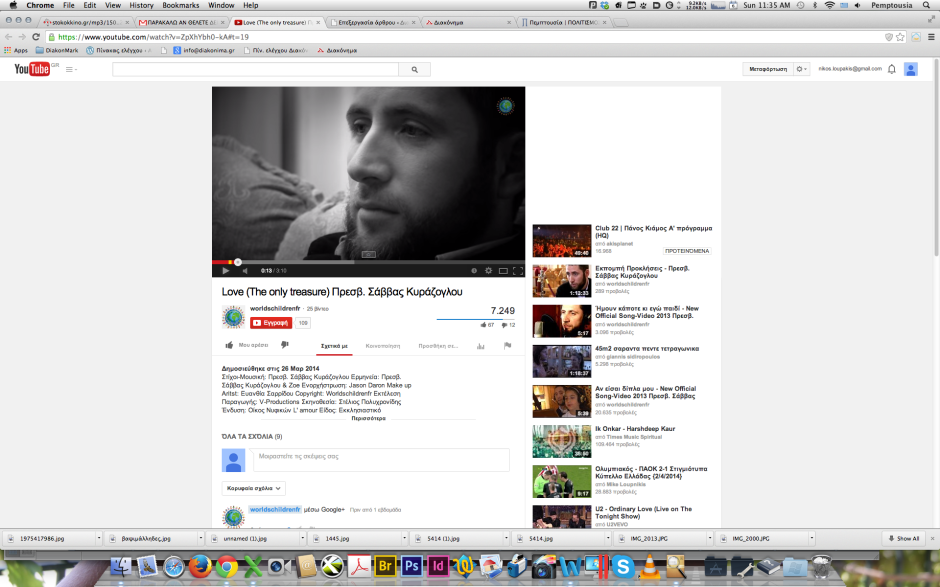Viewport: 940px width, 587px height.
Task: Open the YouTube guide menu dropdown
Action: pyautogui.click(x=71, y=69)
